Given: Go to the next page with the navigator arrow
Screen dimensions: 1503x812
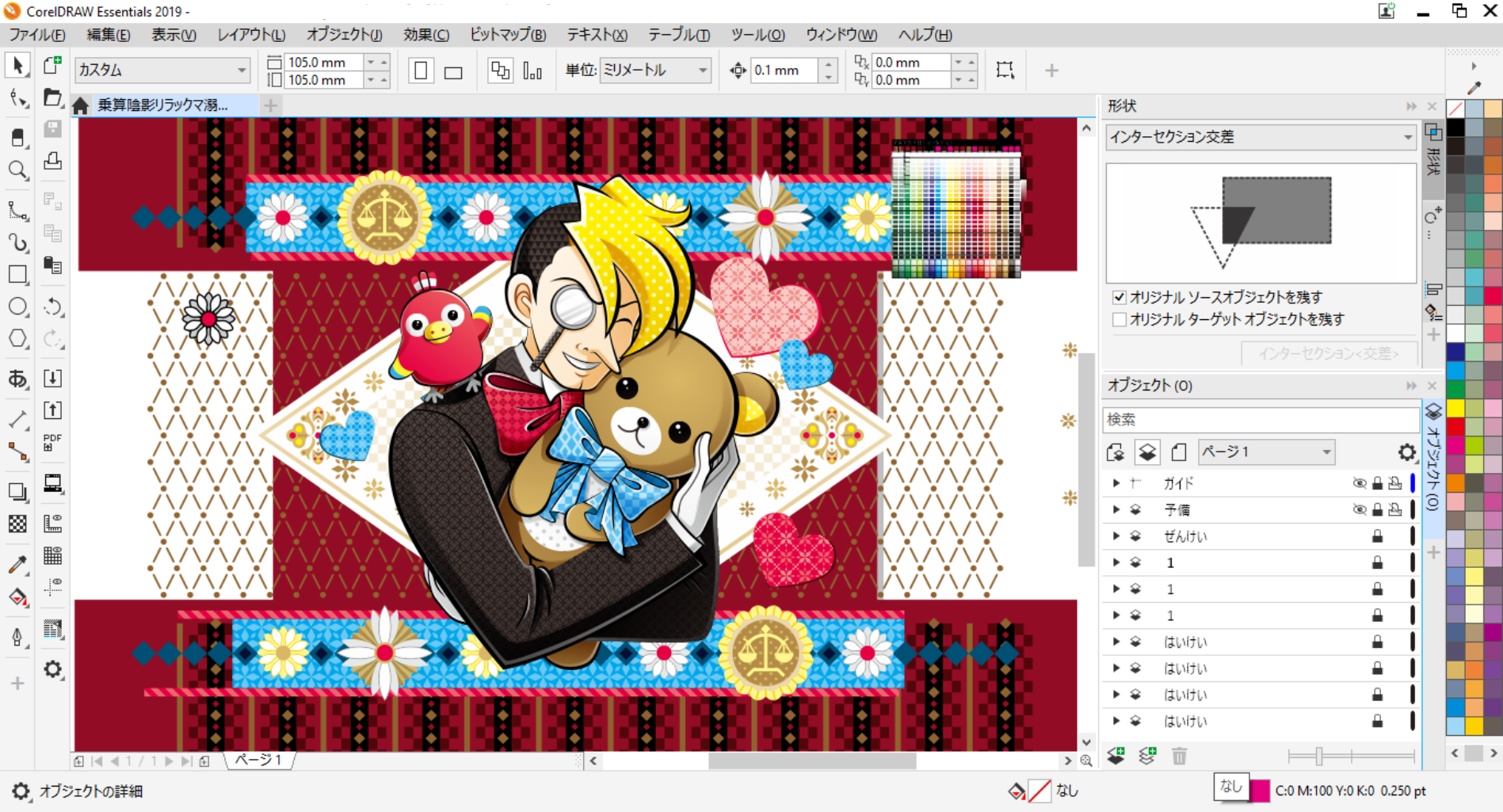Looking at the screenshot, I should point(169,761).
